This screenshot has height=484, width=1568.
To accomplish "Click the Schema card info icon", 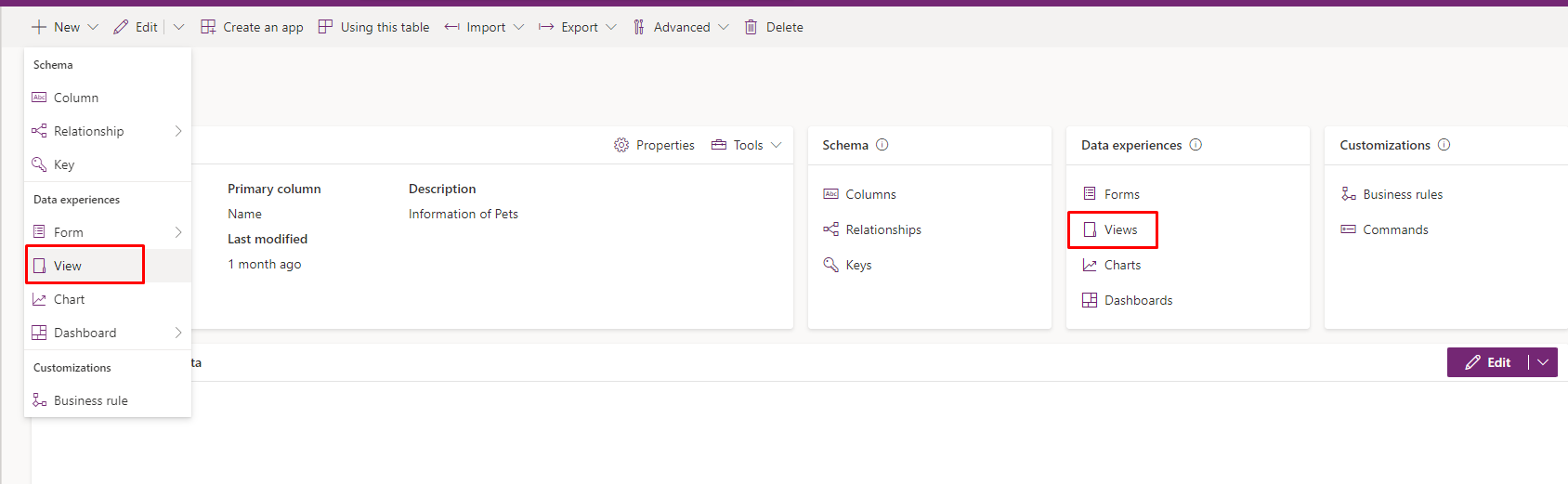I will [x=882, y=145].
